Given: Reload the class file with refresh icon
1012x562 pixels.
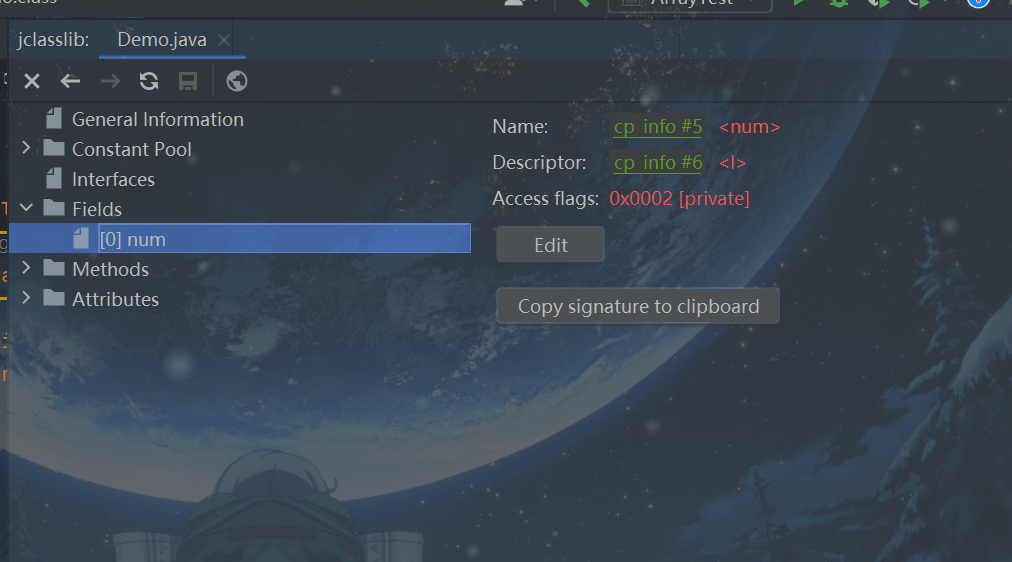Looking at the screenshot, I should tap(149, 81).
